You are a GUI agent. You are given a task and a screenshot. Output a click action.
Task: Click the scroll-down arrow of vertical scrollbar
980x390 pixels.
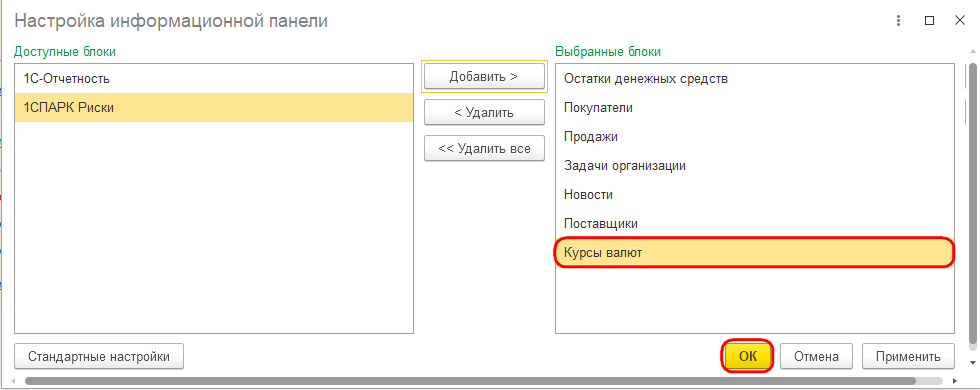972,362
